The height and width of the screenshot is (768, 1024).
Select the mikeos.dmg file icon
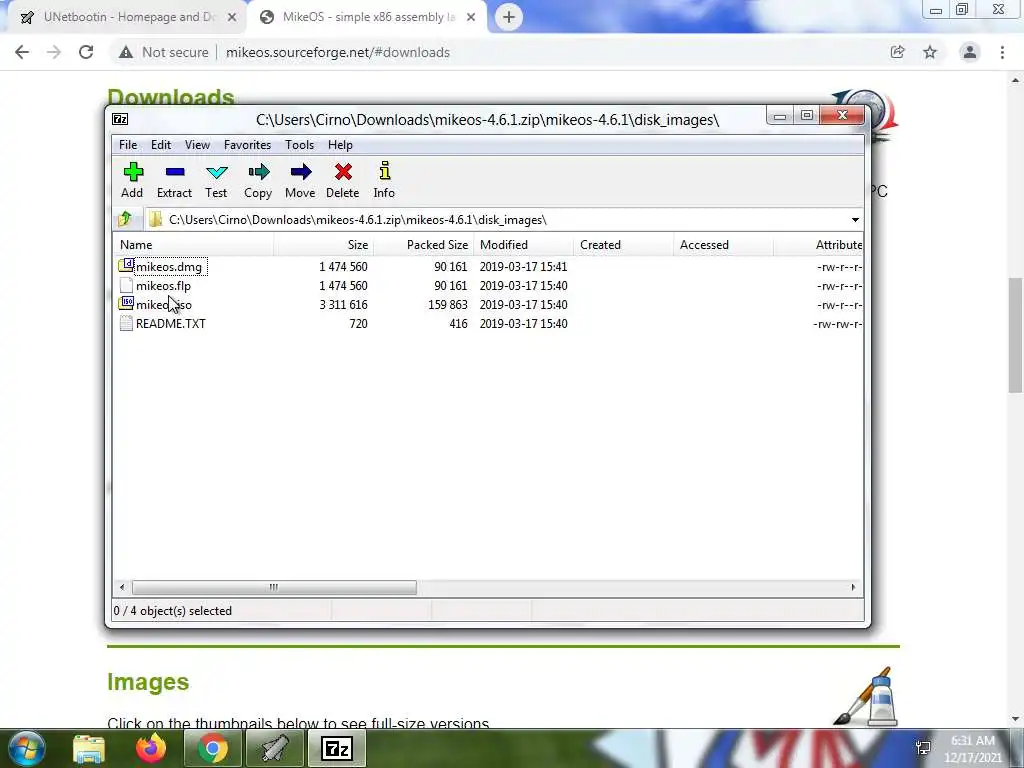pos(126,266)
